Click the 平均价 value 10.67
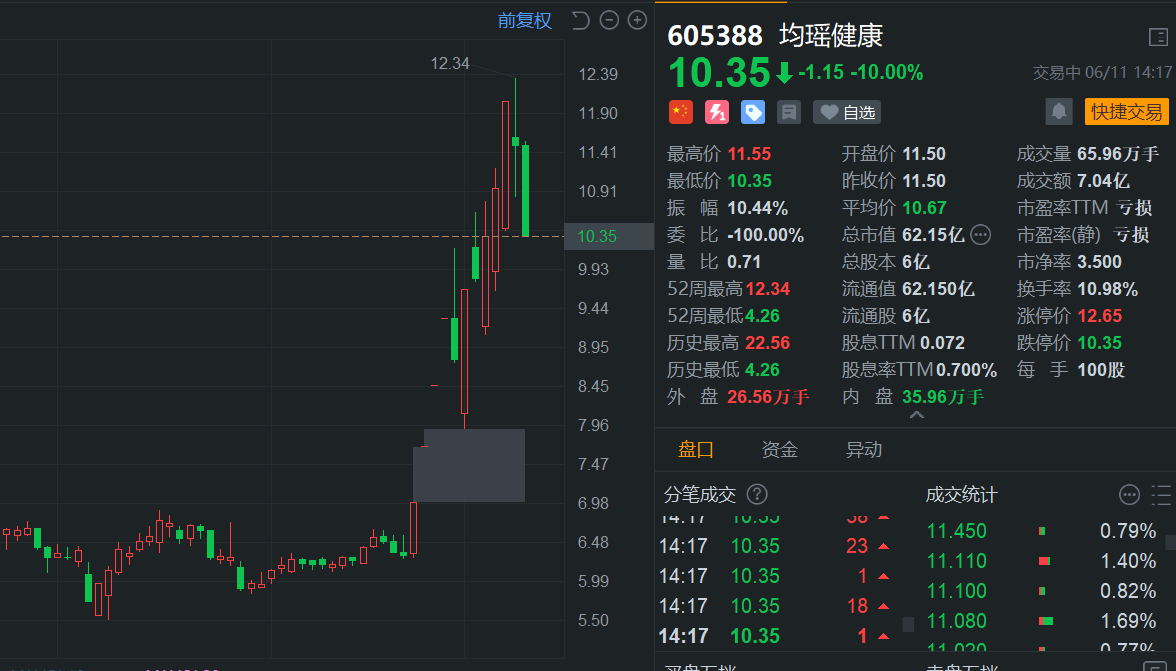1176x671 pixels. [x=924, y=208]
